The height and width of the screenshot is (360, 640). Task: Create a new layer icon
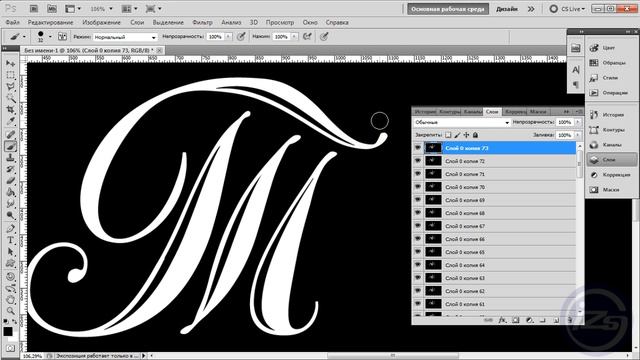pyautogui.click(x=556, y=320)
